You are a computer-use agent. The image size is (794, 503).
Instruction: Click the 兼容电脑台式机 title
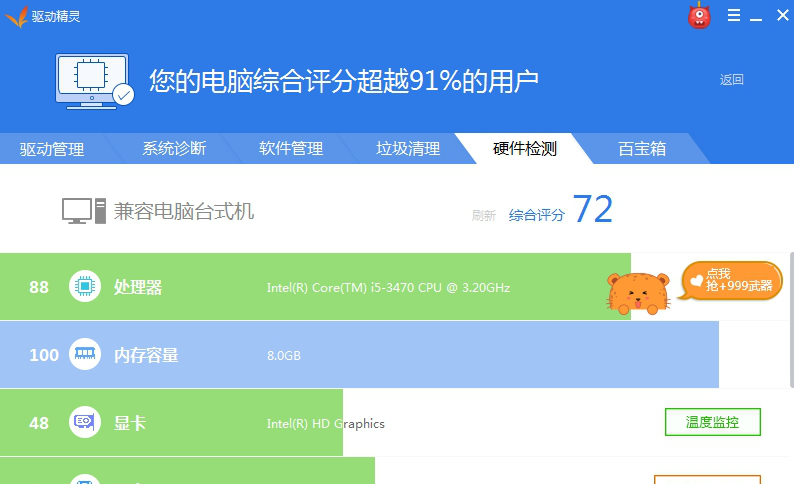click(x=184, y=211)
